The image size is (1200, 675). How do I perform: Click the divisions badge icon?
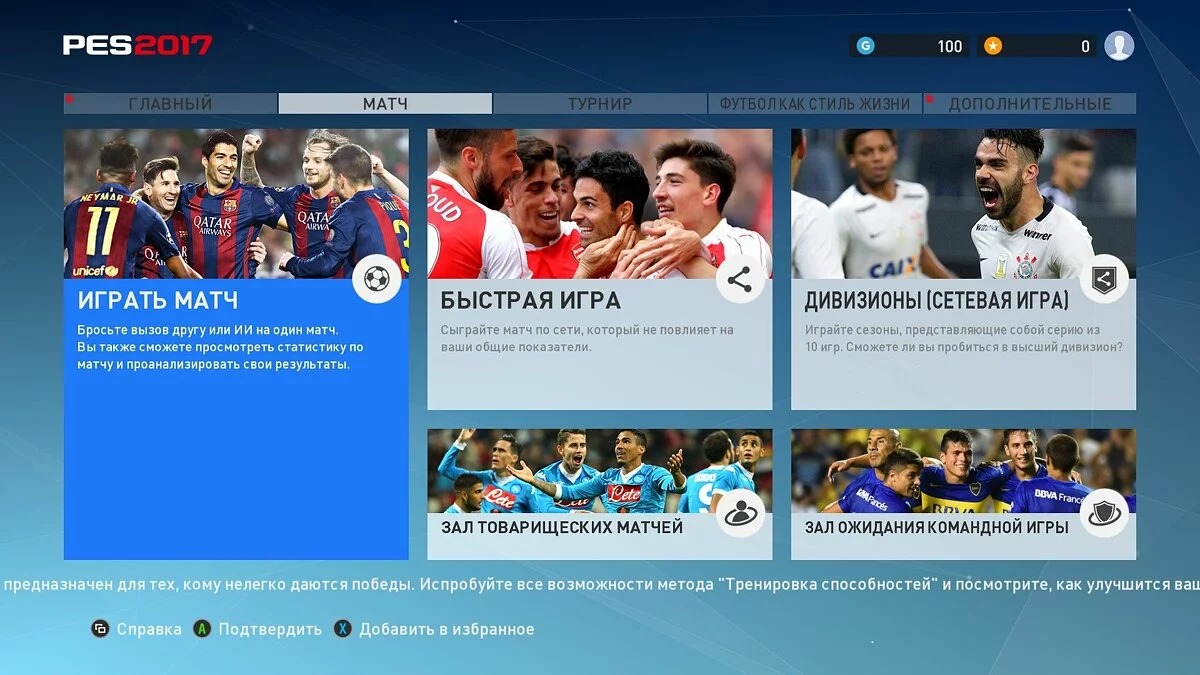pos(1104,279)
